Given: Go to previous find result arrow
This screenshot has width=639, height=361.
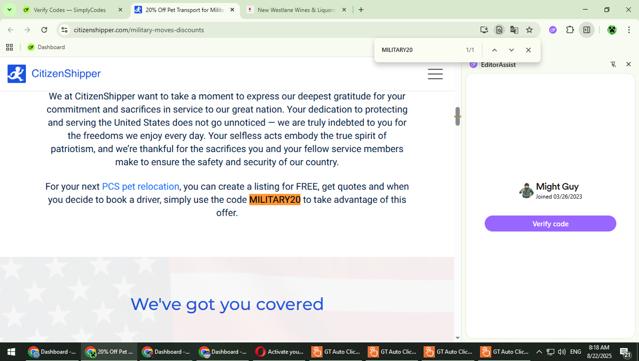Looking at the screenshot, I should tap(494, 50).
